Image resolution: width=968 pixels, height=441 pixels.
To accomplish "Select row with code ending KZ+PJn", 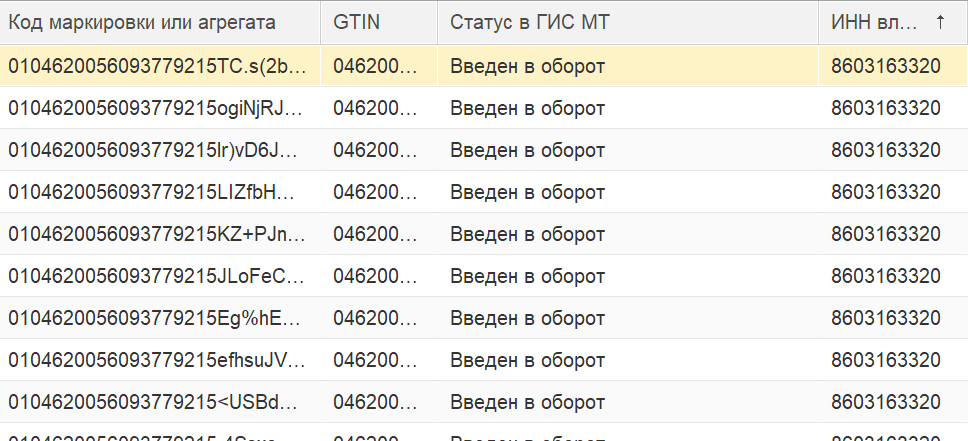I will 484,234.
